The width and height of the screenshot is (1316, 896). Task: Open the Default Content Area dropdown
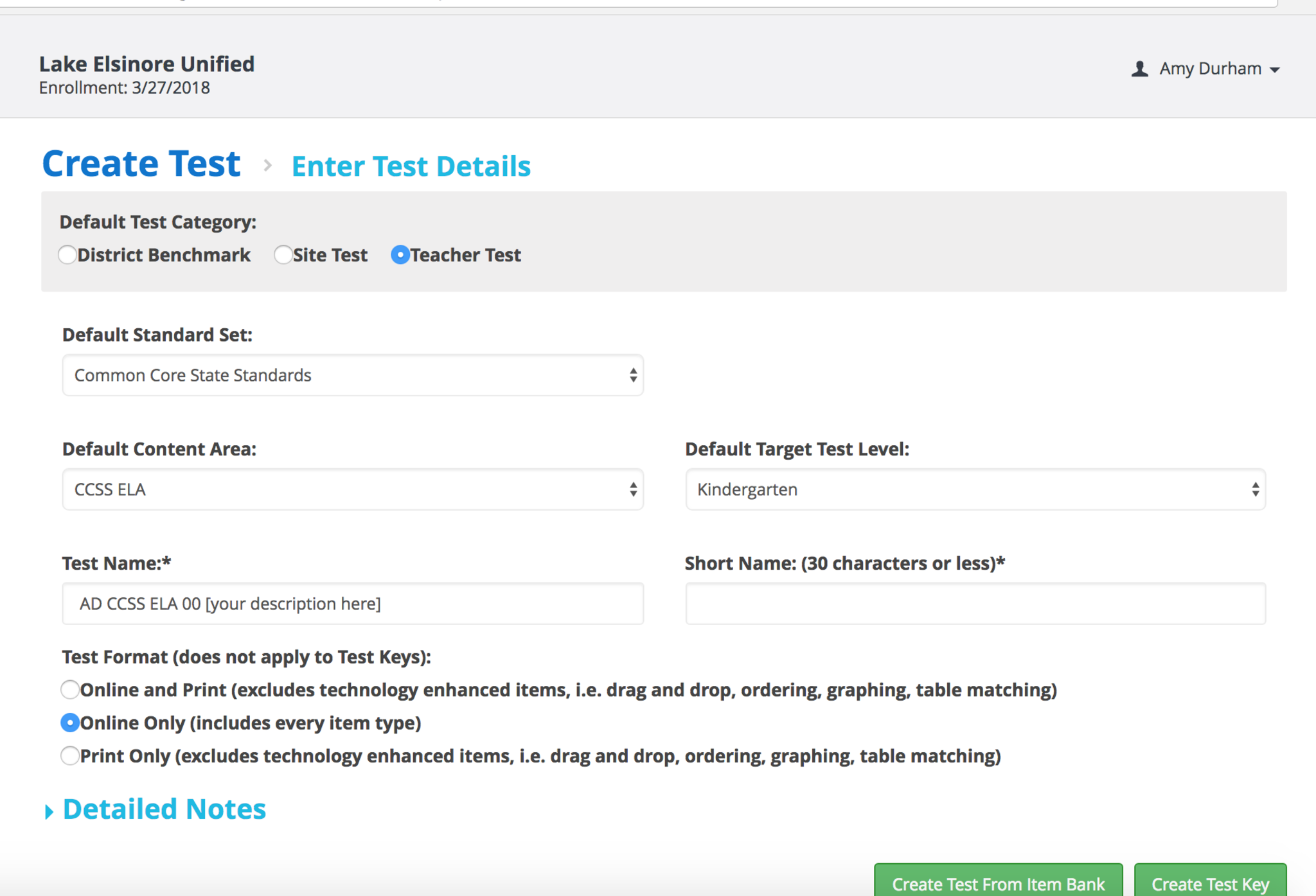352,489
